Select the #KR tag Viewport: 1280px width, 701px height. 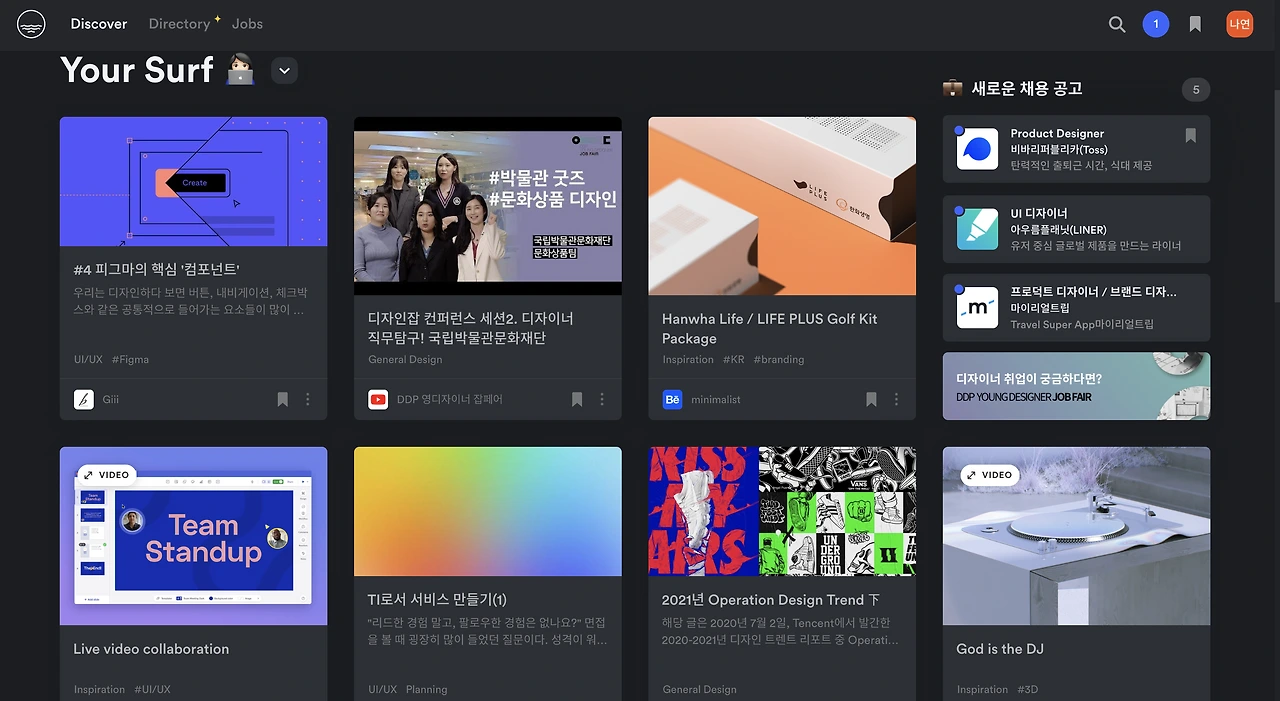(x=734, y=360)
